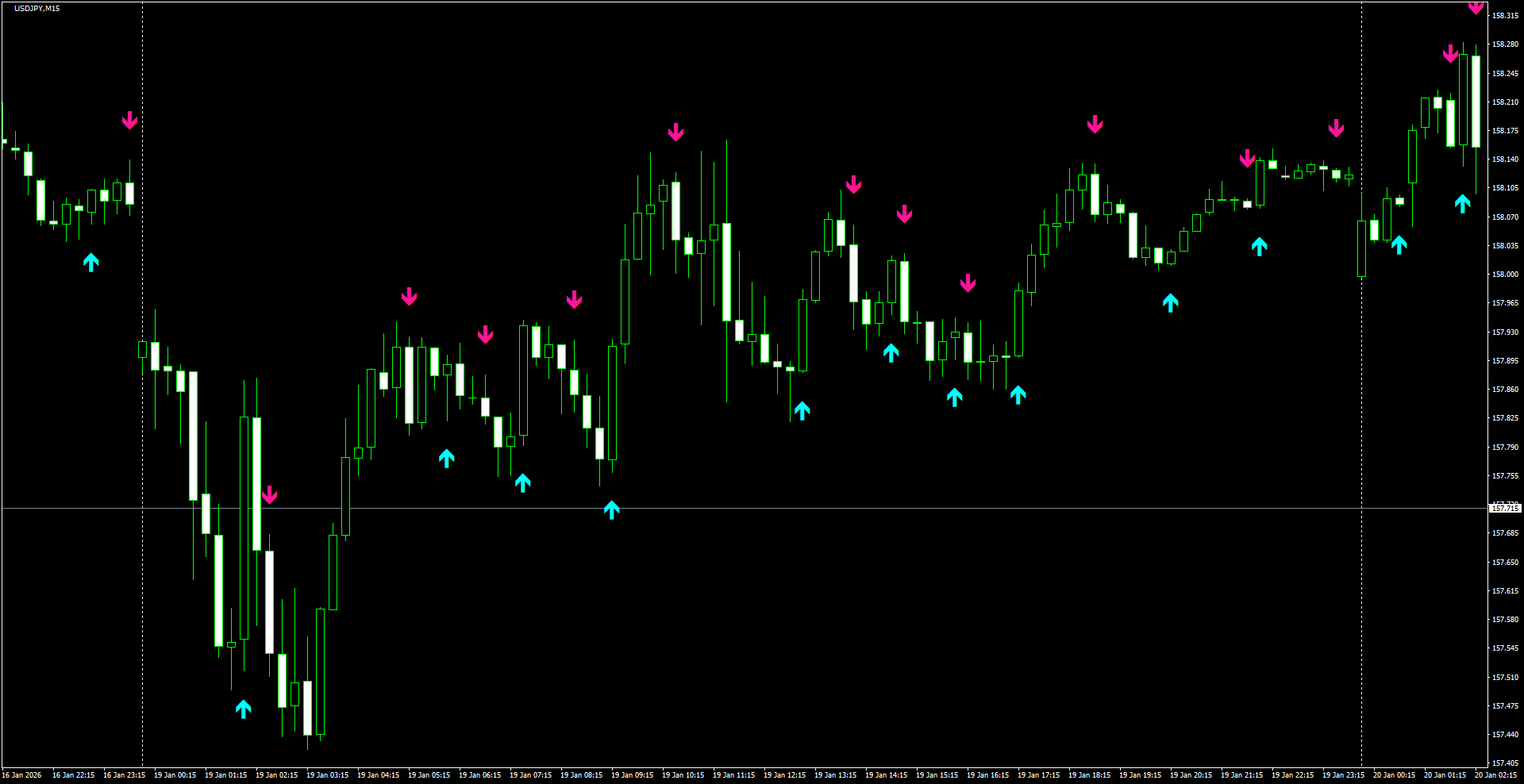Click the cyan buy arrow below the 20 Jan 00:15 candles

point(1399,244)
